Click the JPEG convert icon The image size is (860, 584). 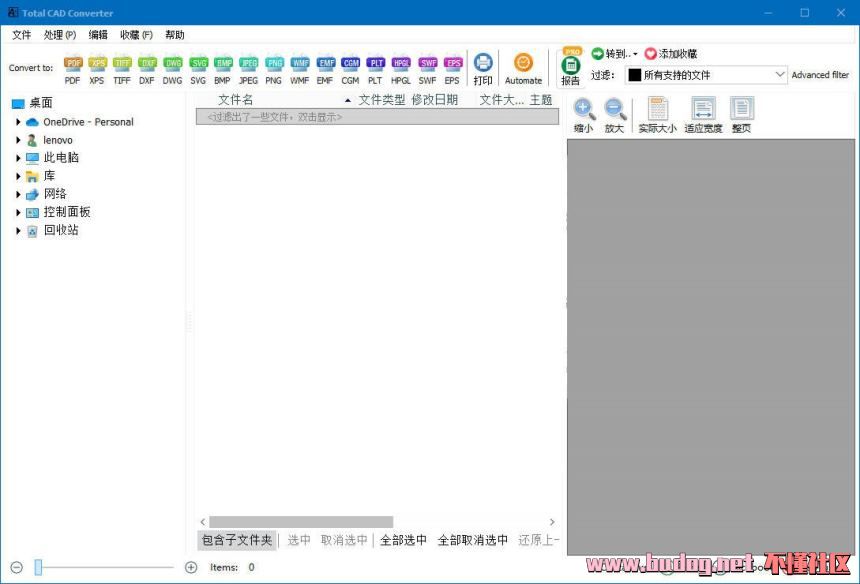click(x=248, y=68)
